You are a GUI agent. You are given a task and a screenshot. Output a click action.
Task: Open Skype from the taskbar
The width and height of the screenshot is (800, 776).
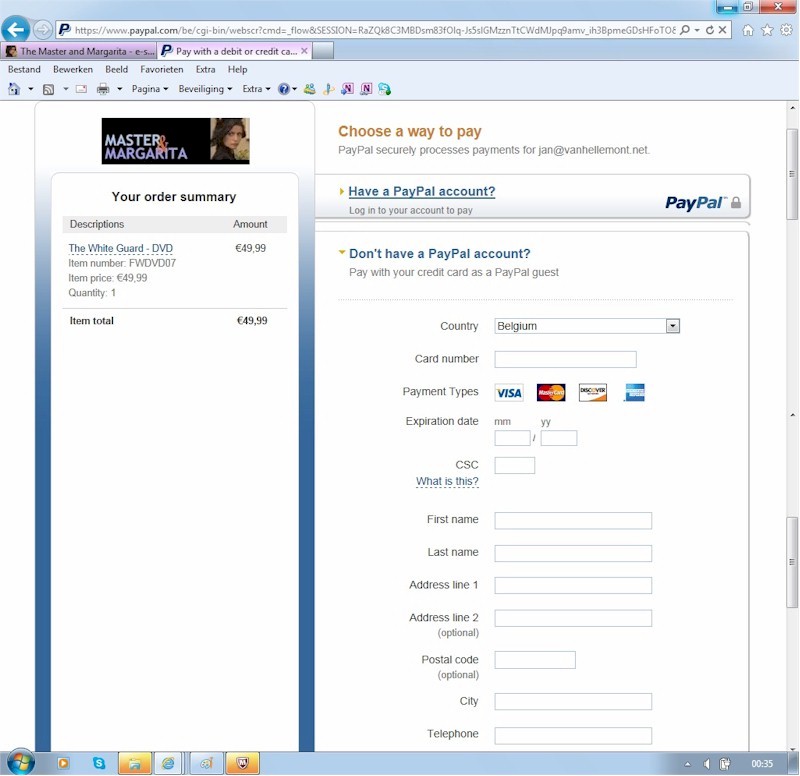pyautogui.click(x=99, y=763)
